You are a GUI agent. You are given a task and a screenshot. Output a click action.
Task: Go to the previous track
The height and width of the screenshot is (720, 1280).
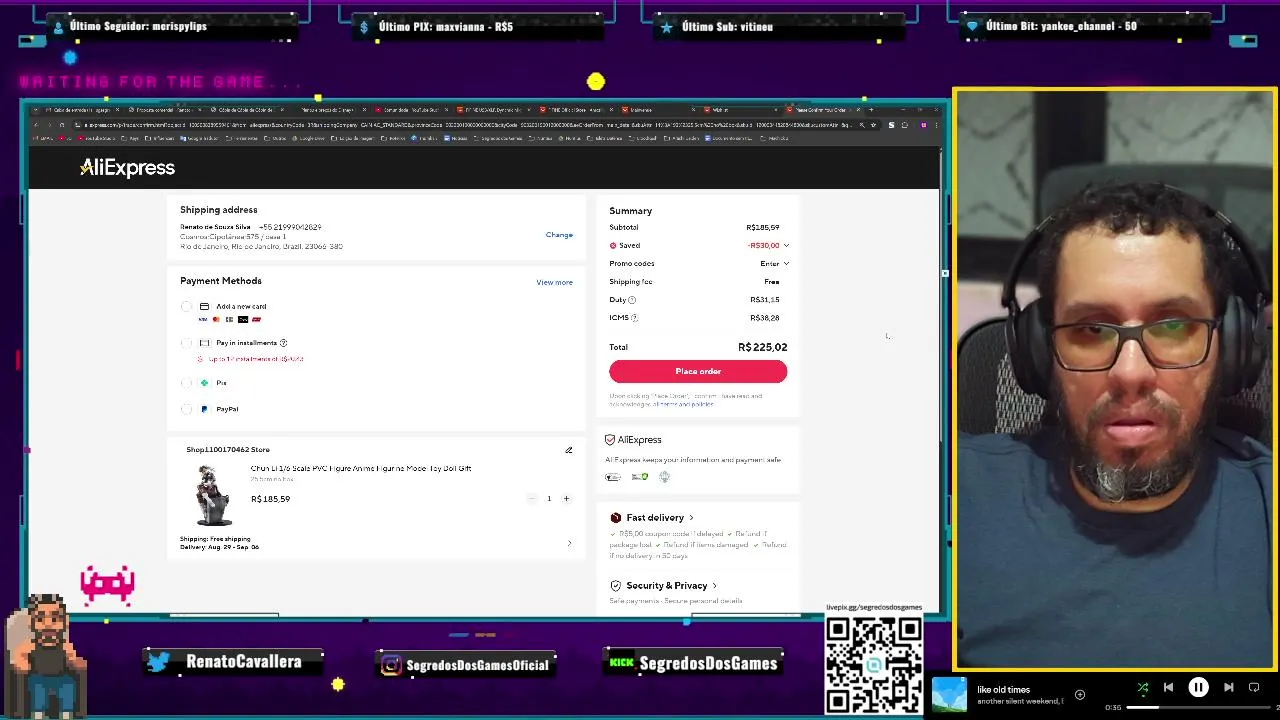tap(1168, 687)
